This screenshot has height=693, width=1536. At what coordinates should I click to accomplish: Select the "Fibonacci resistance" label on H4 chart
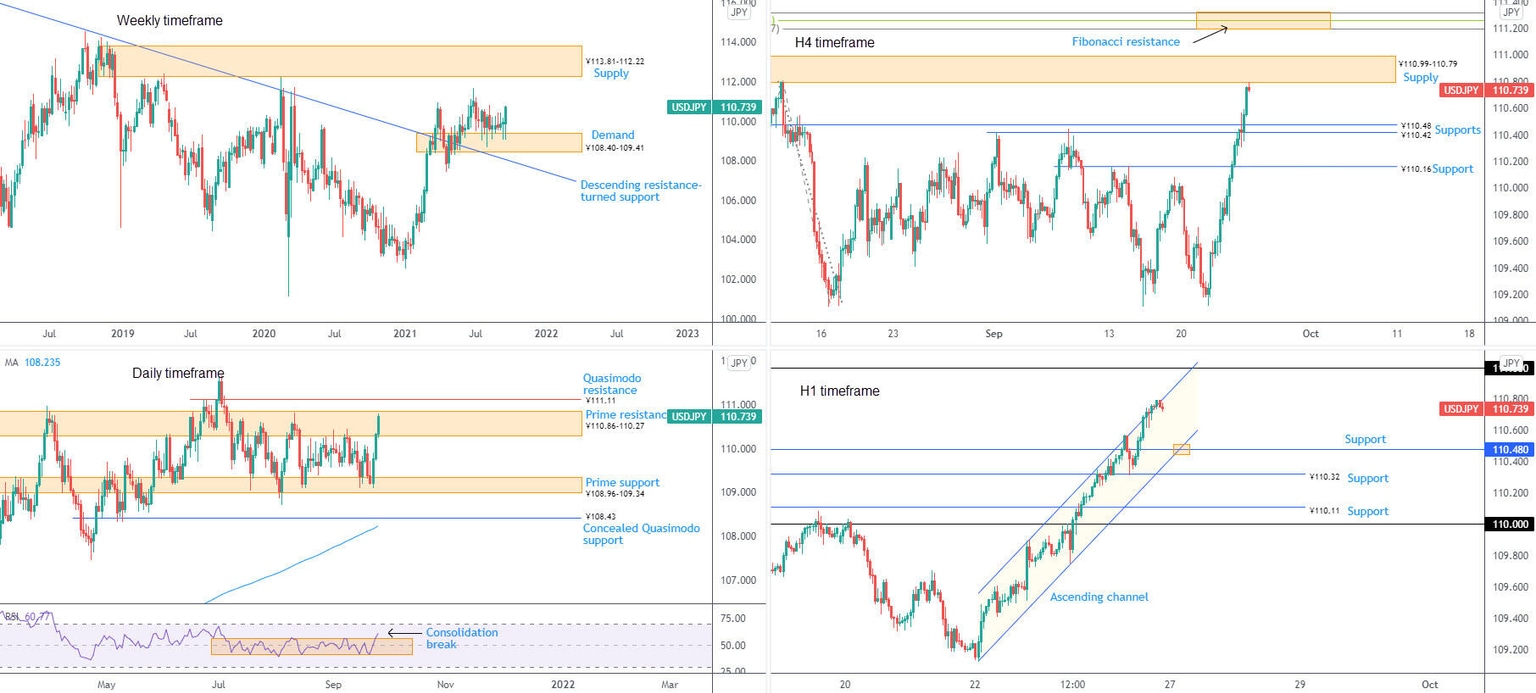[1125, 42]
